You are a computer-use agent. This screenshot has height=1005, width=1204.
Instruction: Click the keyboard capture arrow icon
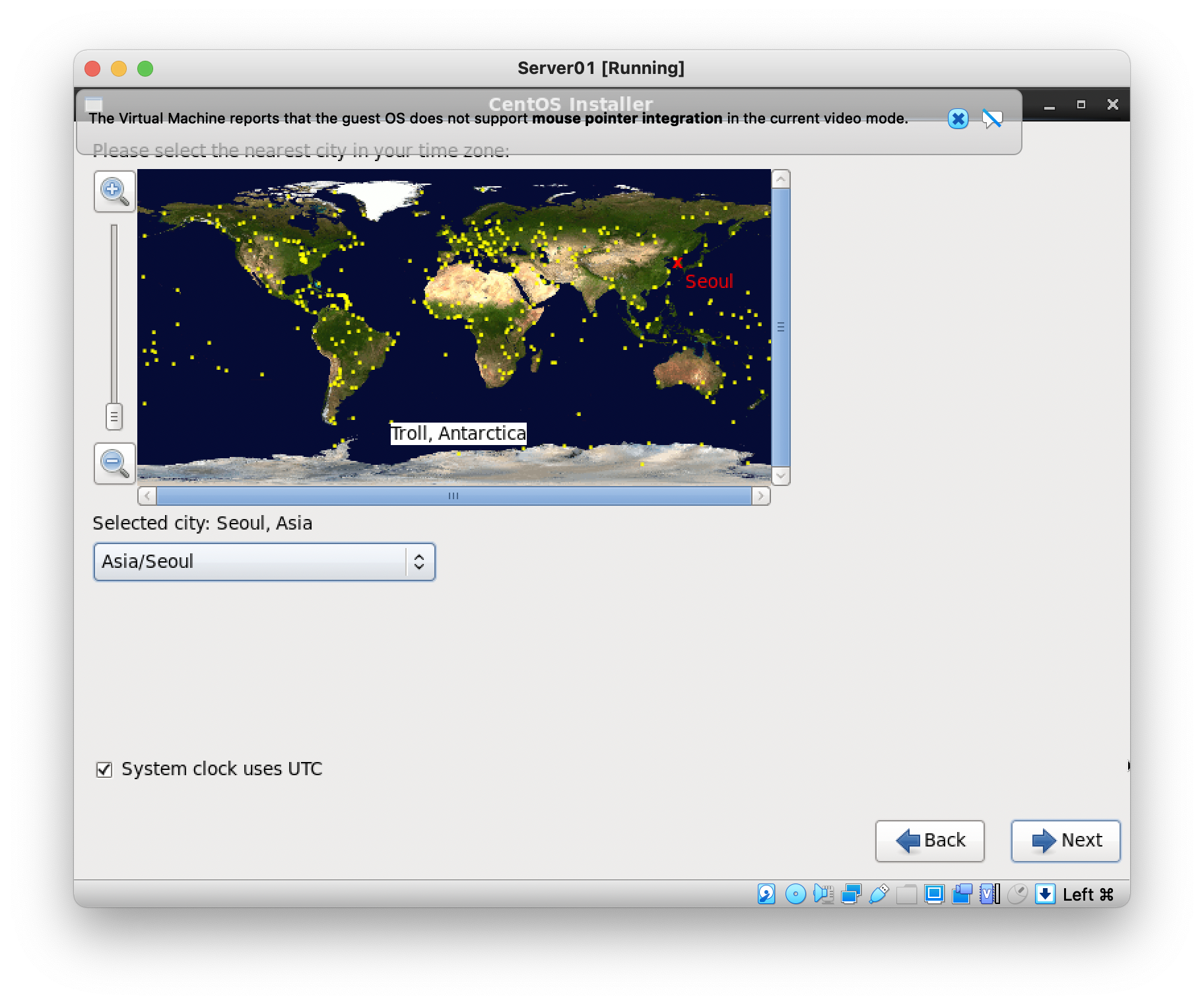point(1045,894)
